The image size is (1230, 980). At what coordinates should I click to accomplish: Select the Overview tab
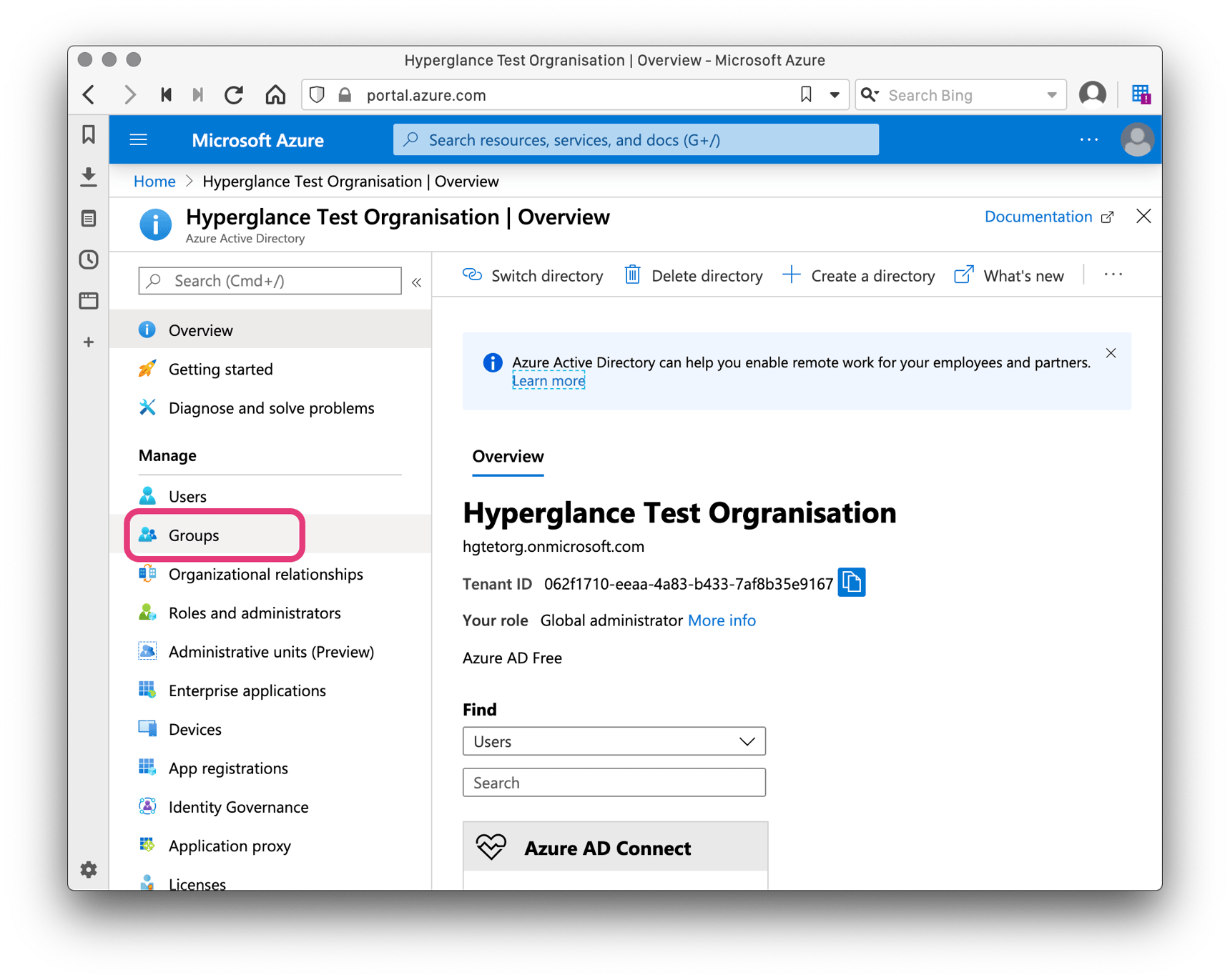(508, 457)
